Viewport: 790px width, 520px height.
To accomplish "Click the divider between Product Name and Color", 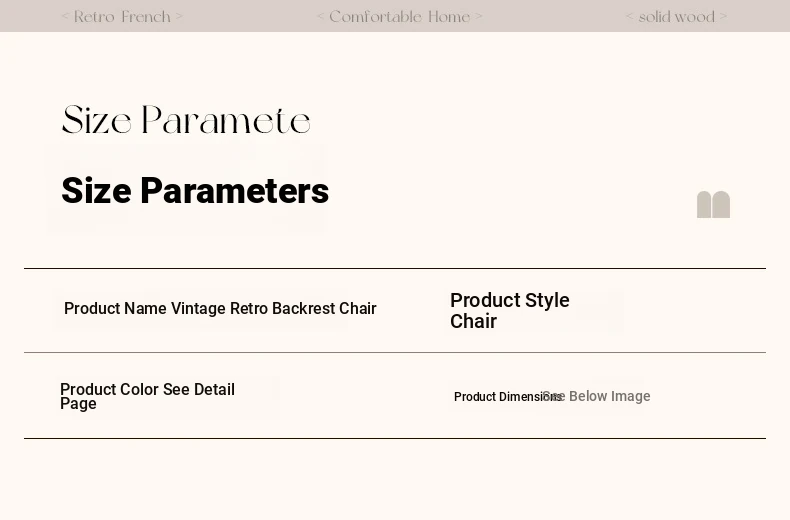I will tap(395, 352).
